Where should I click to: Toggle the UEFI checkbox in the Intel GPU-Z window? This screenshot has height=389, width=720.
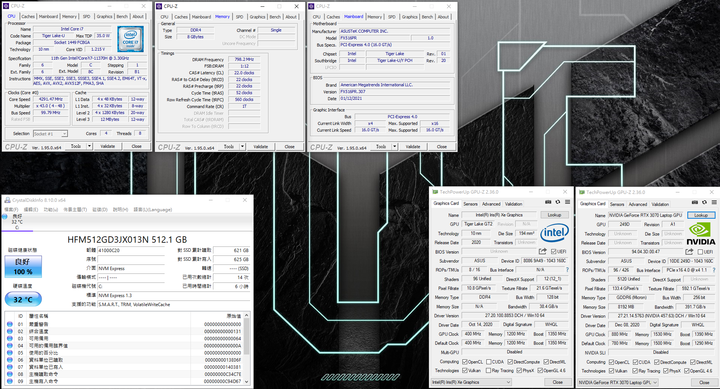coord(553,251)
